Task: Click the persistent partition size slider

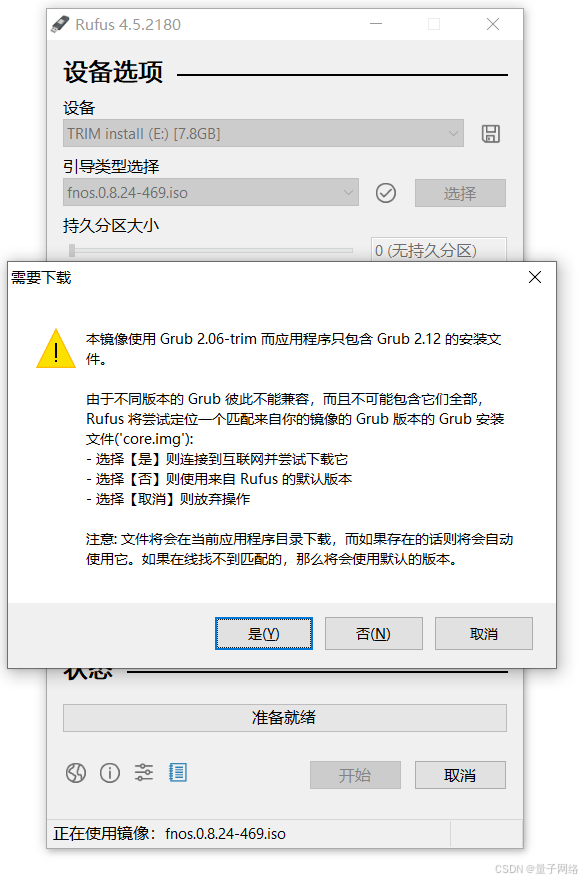Action: coord(210,250)
